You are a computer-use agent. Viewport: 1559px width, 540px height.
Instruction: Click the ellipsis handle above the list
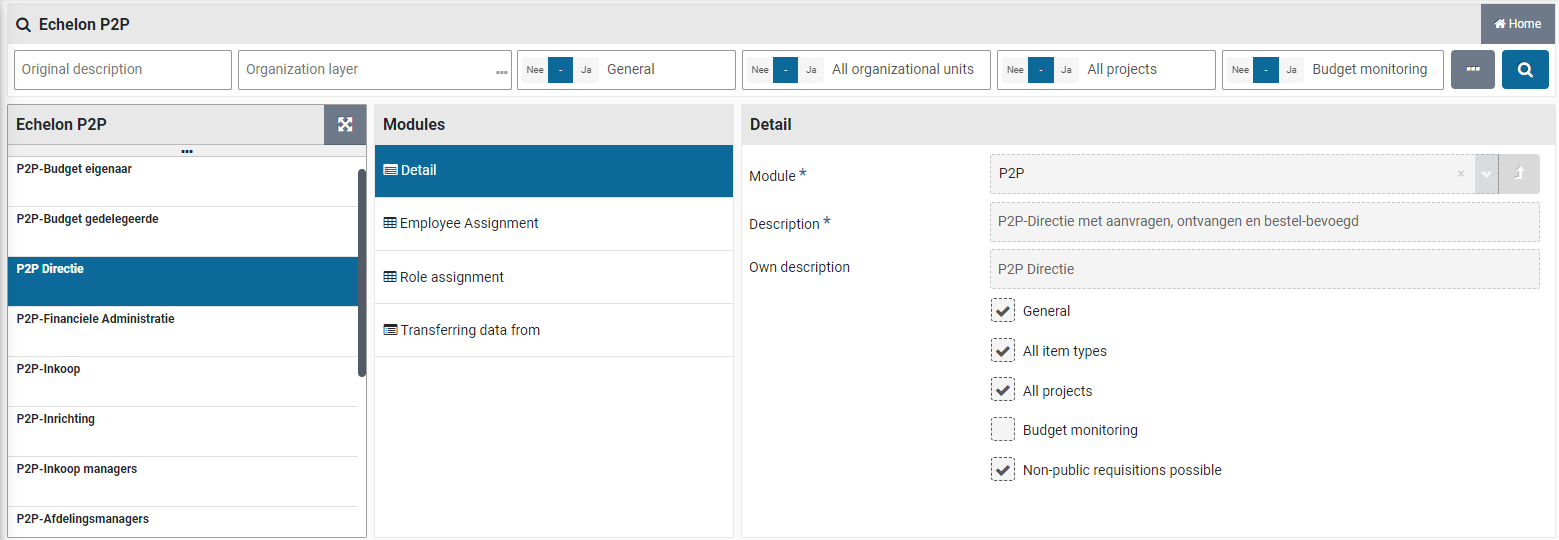pos(187,151)
